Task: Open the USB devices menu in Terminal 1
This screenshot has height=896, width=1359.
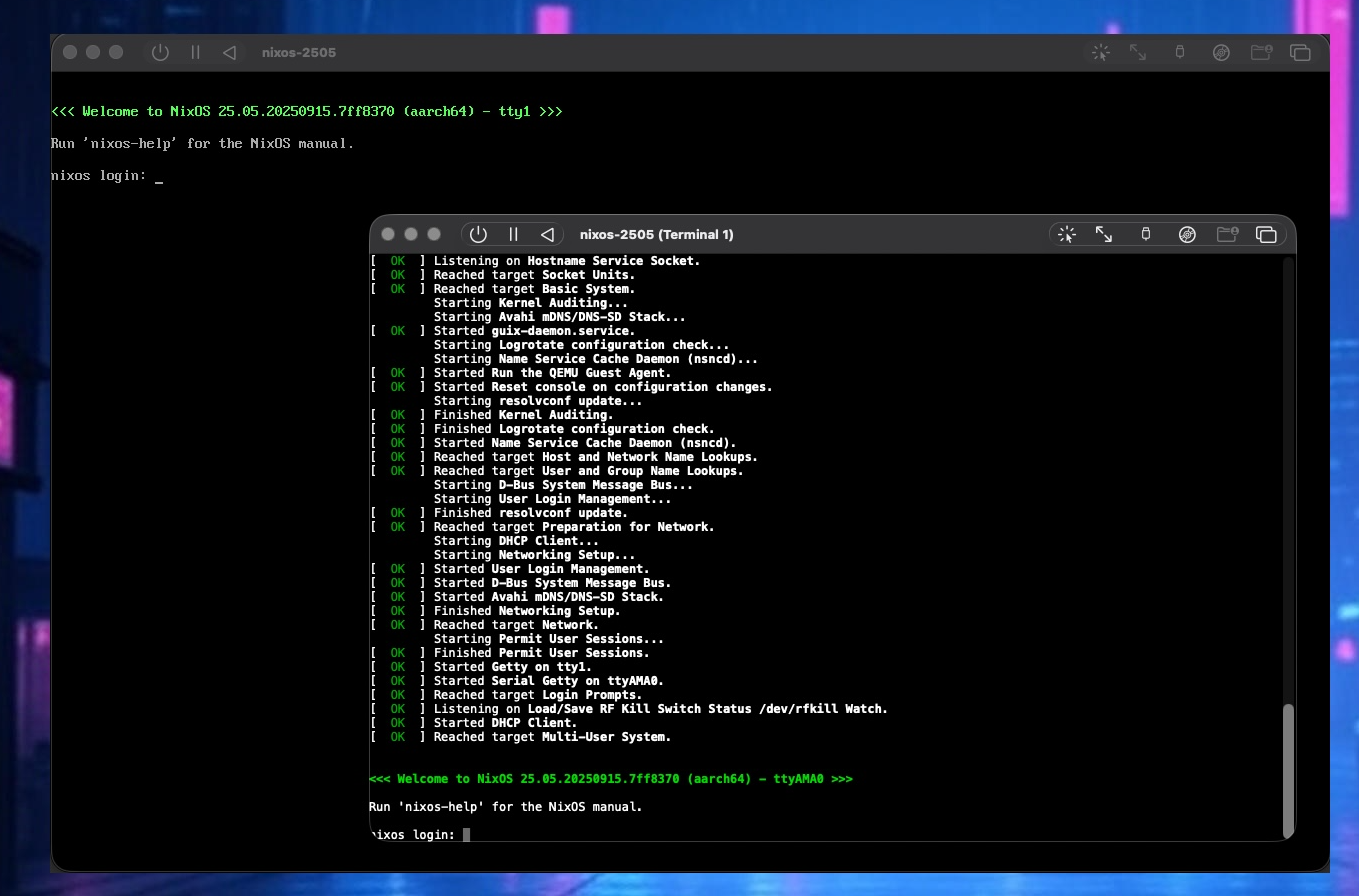Action: [1146, 234]
